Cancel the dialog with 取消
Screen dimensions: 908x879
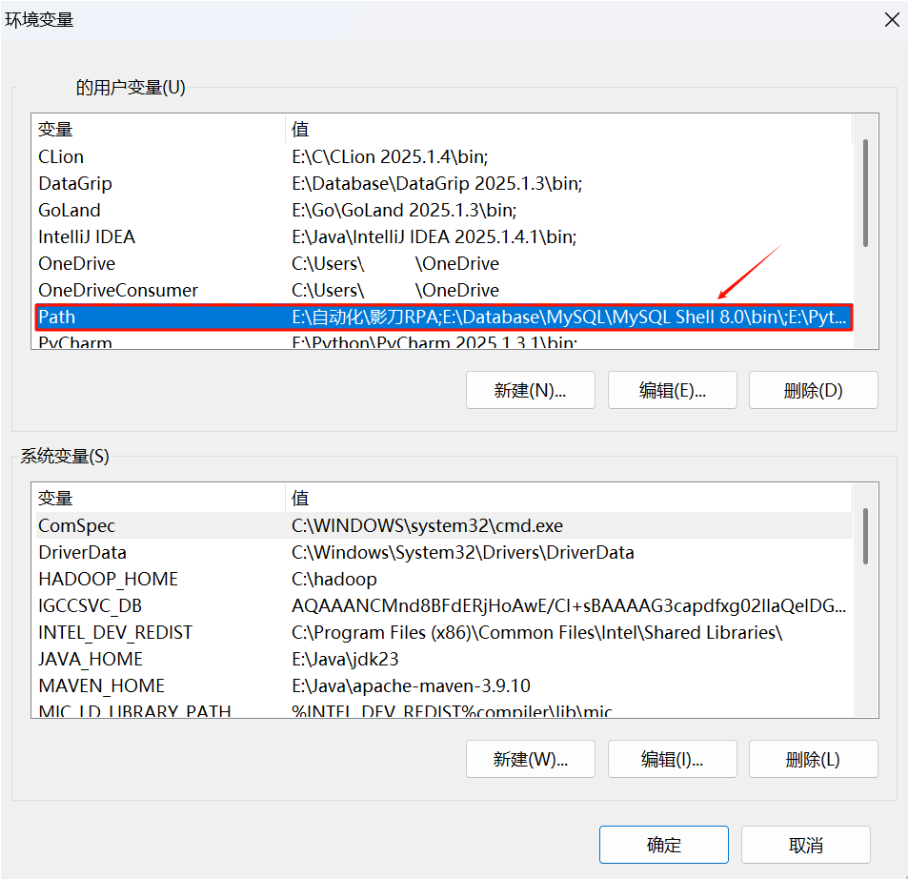pyautogui.click(x=805, y=844)
